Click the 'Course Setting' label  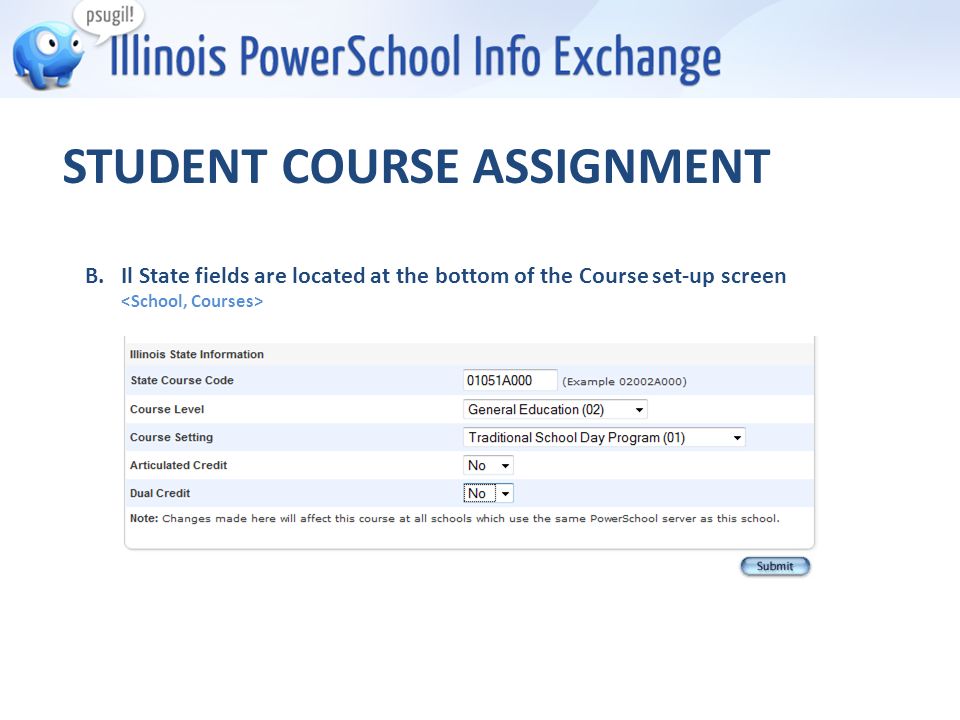[x=171, y=437]
